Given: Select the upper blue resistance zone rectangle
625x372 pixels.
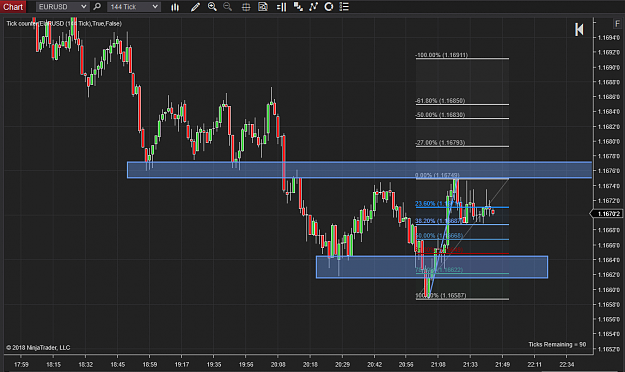Looking at the screenshot, I should click(359, 170).
